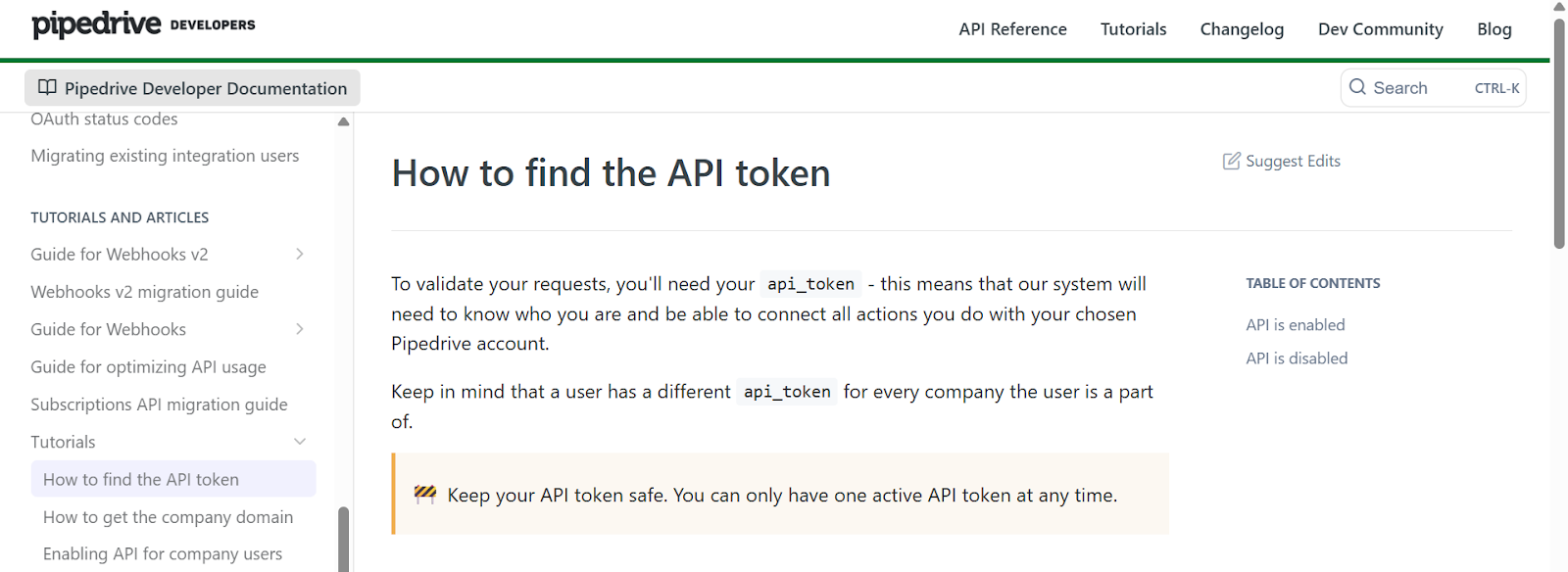Jump to the 'API is enabled' section
The image size is (1568, 572).
point(1295,325)
